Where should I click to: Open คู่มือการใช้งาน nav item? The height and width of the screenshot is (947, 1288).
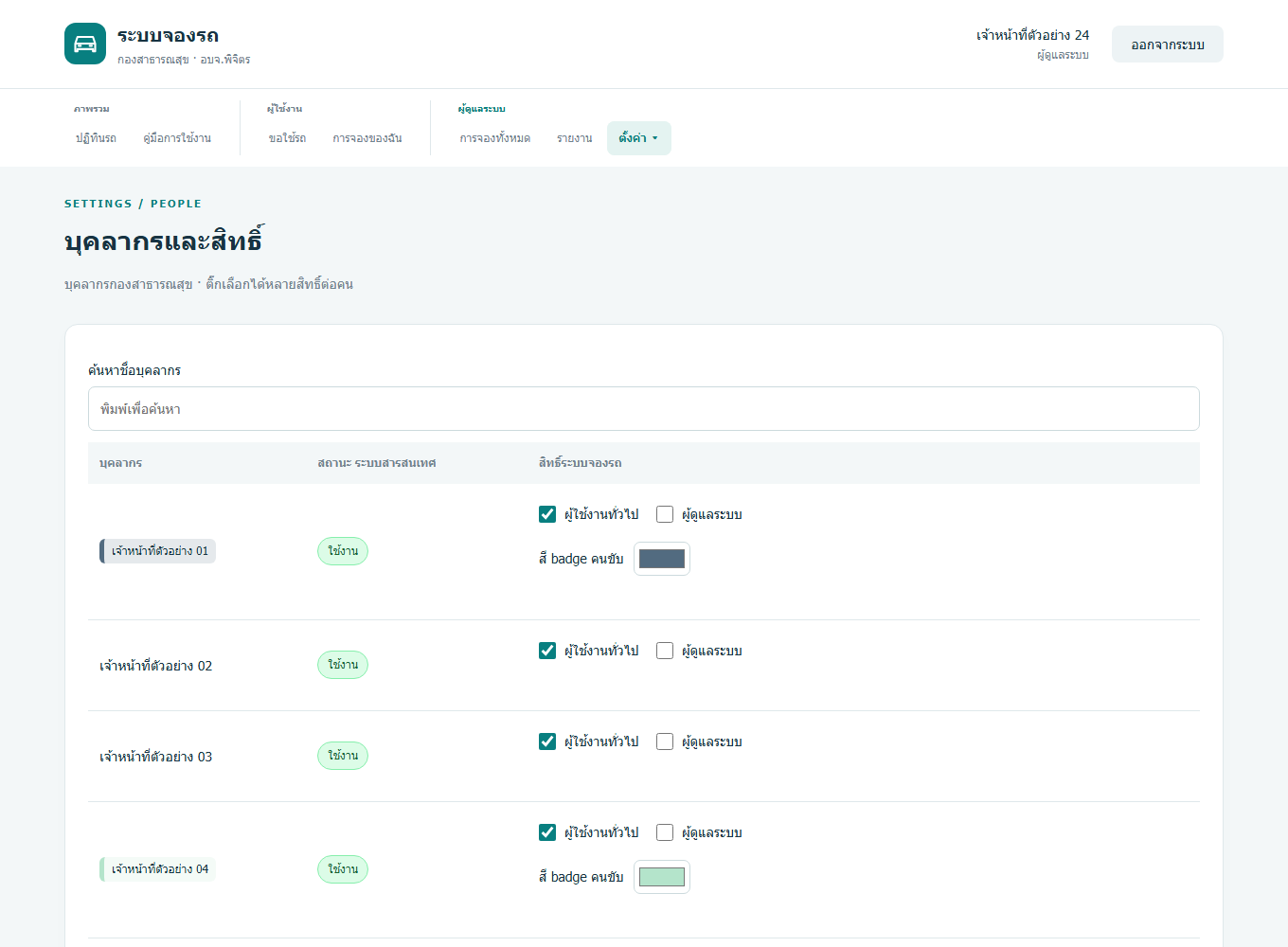177,138
